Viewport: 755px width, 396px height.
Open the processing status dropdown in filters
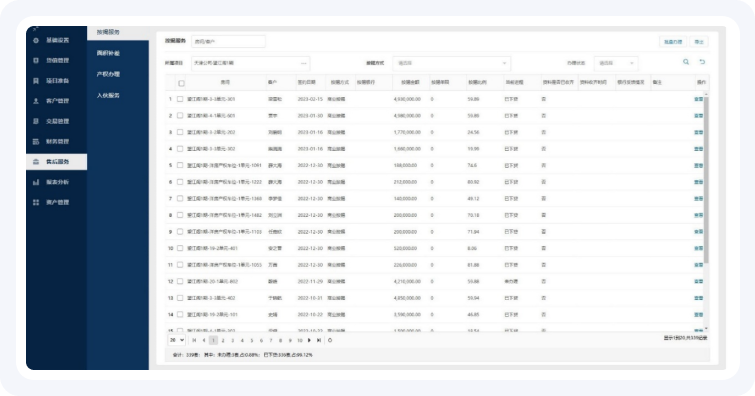click(x=616, y=63)
